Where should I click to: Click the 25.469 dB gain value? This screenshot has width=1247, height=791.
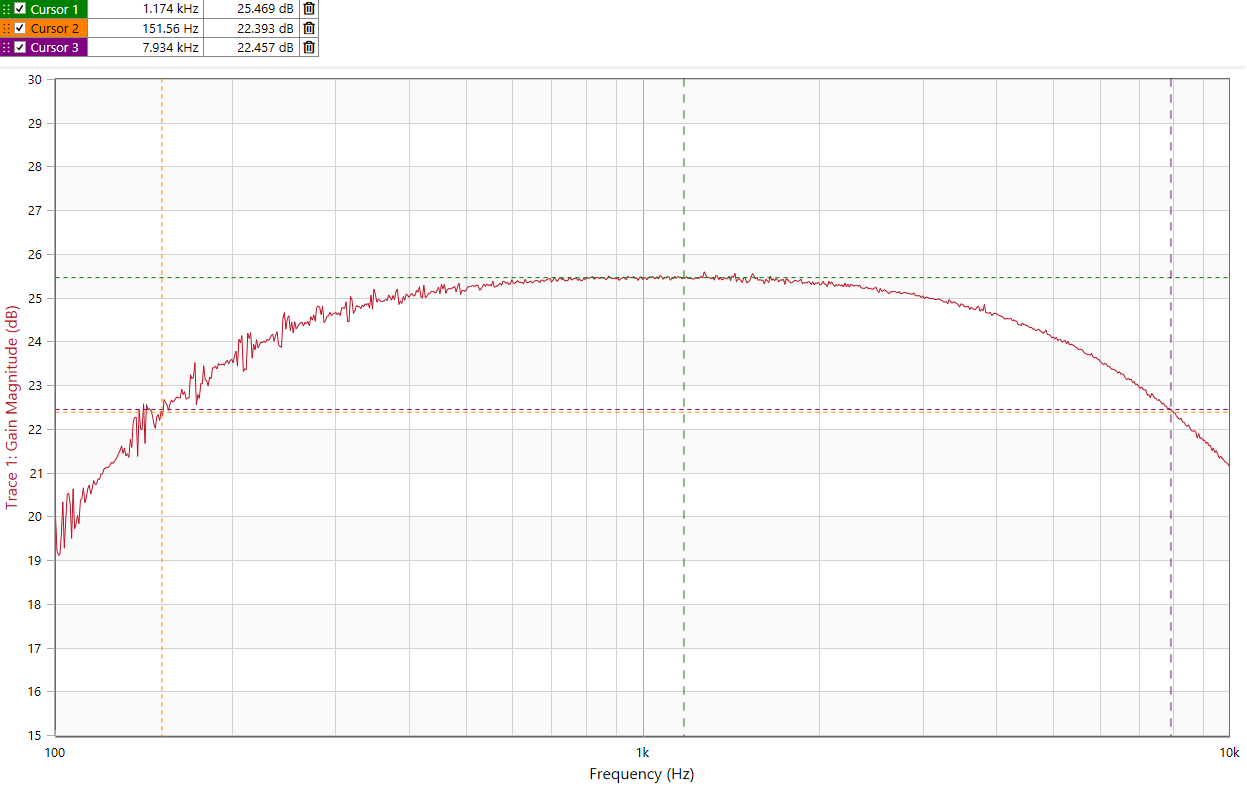265,9
